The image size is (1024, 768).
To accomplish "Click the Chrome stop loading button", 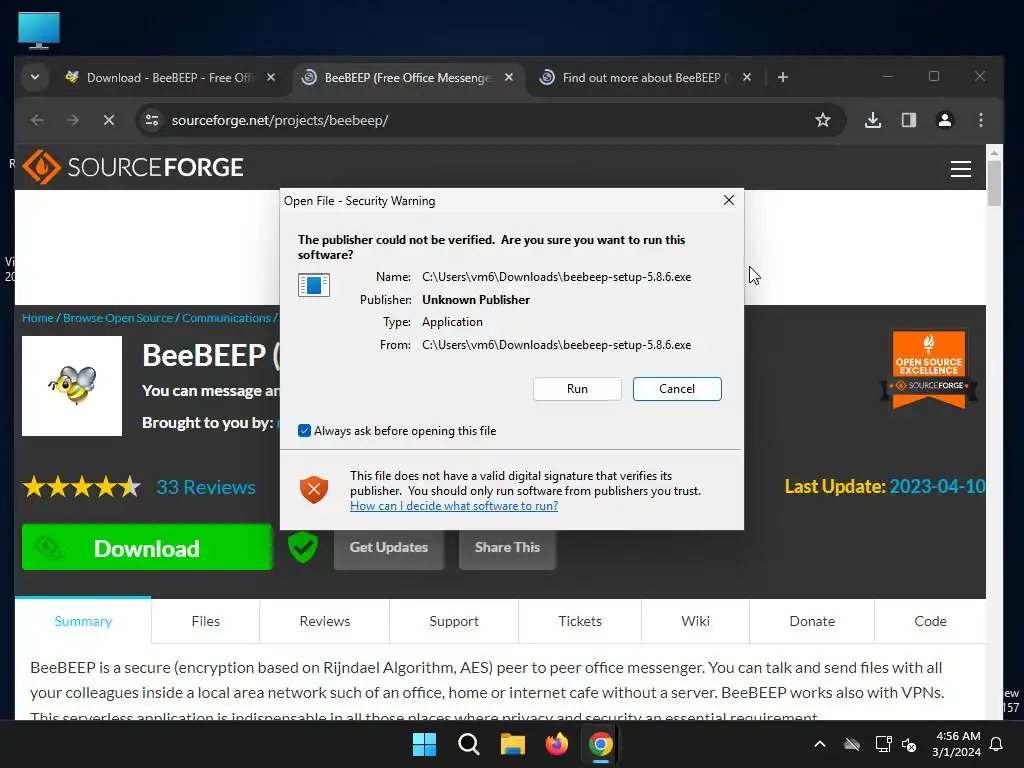I will 109,120.
